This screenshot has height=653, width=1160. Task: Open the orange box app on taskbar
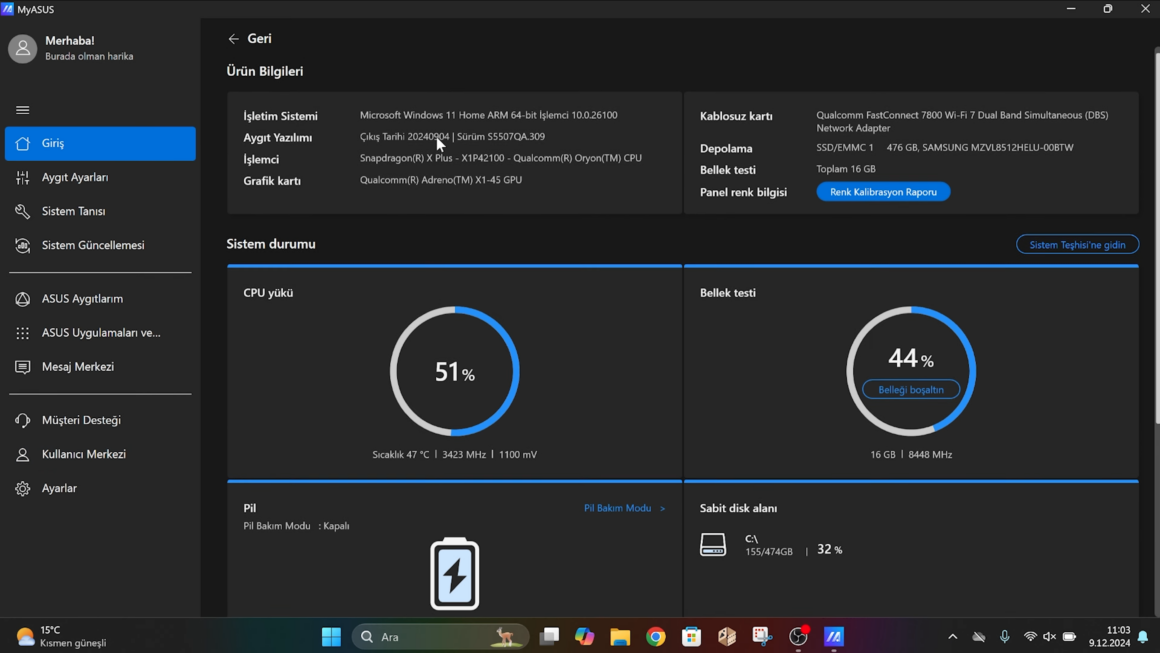(x=726, y=637)
